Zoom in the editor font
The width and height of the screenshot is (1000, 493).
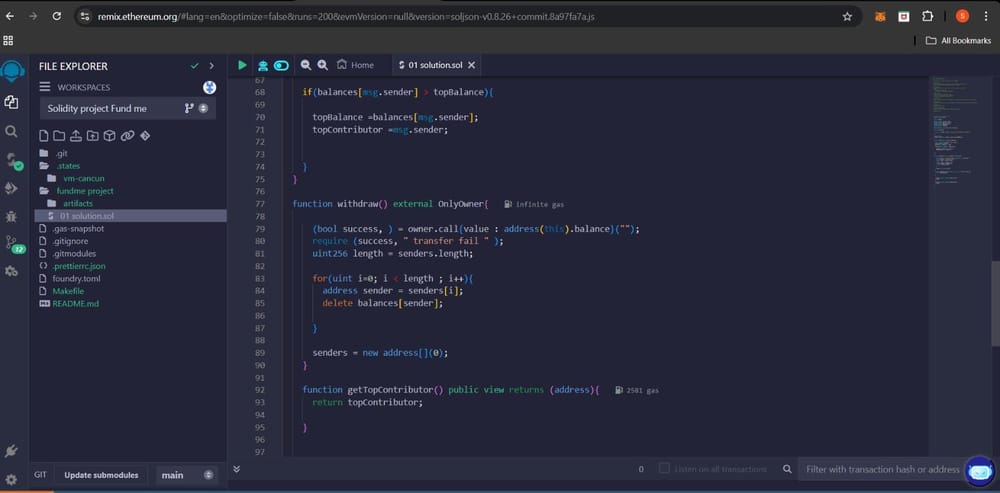(323, 65)
